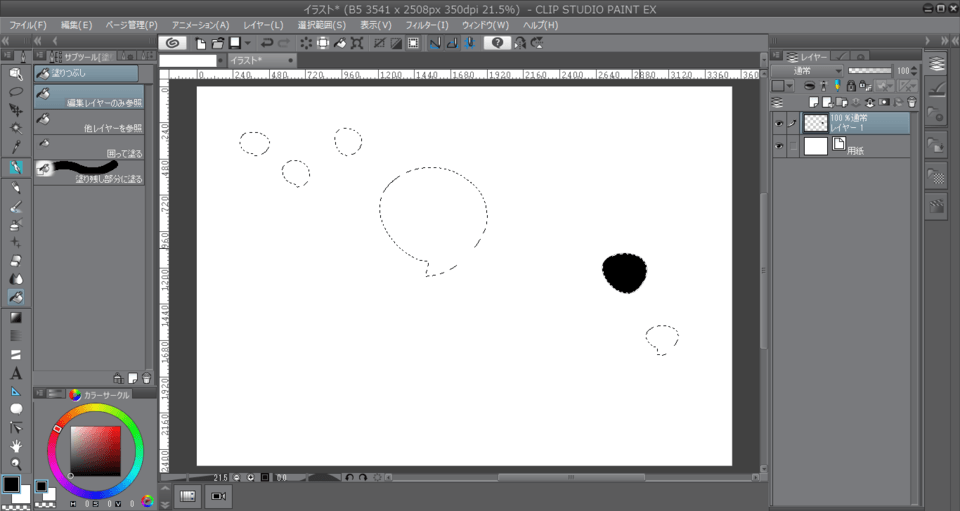This screenshot has width=960, height=511.
Task: Click the Undo arrow in command bar
Action: coord(266,43)
